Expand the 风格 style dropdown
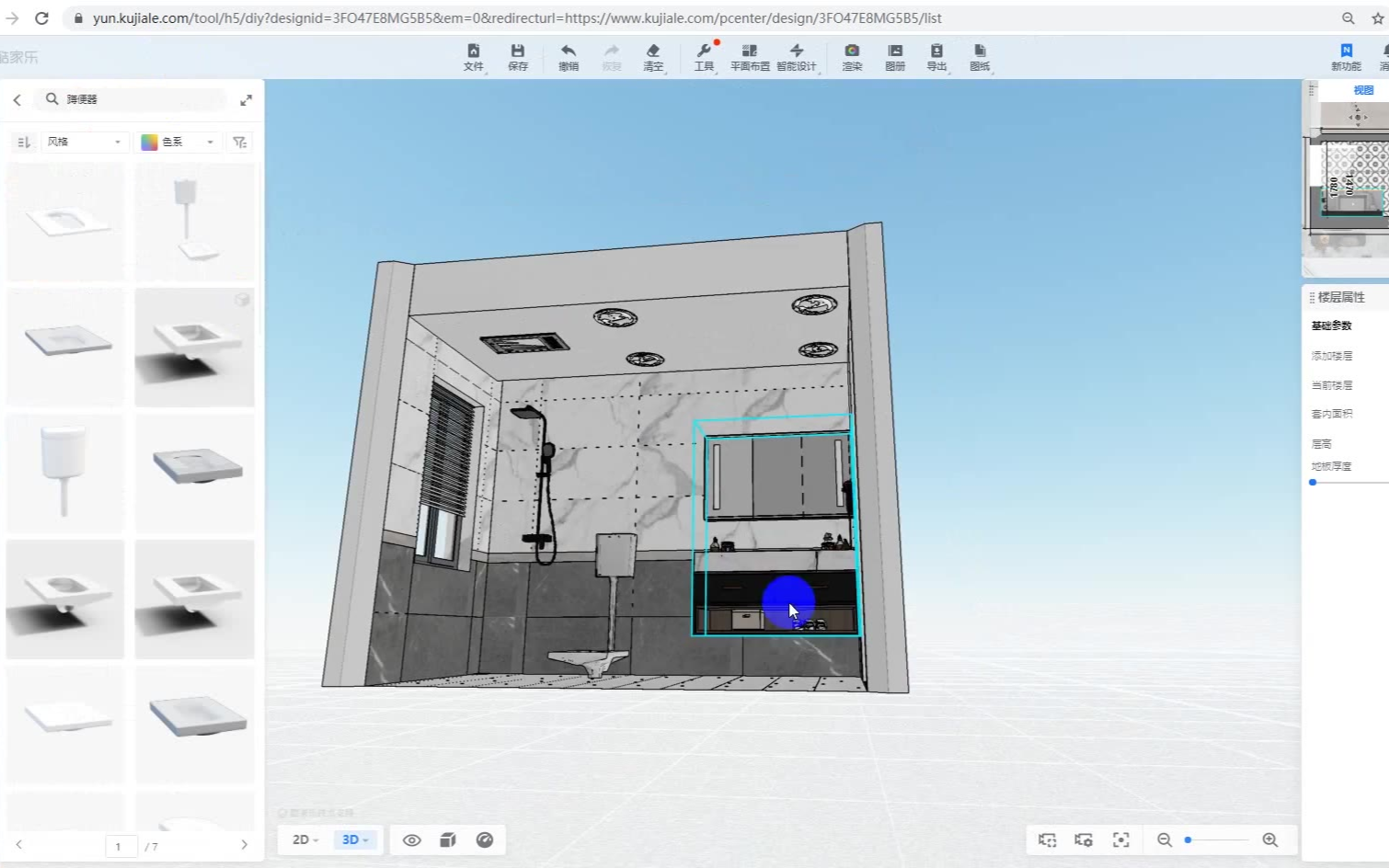This screenshot has height=868, width=1389. coord(84,142)
